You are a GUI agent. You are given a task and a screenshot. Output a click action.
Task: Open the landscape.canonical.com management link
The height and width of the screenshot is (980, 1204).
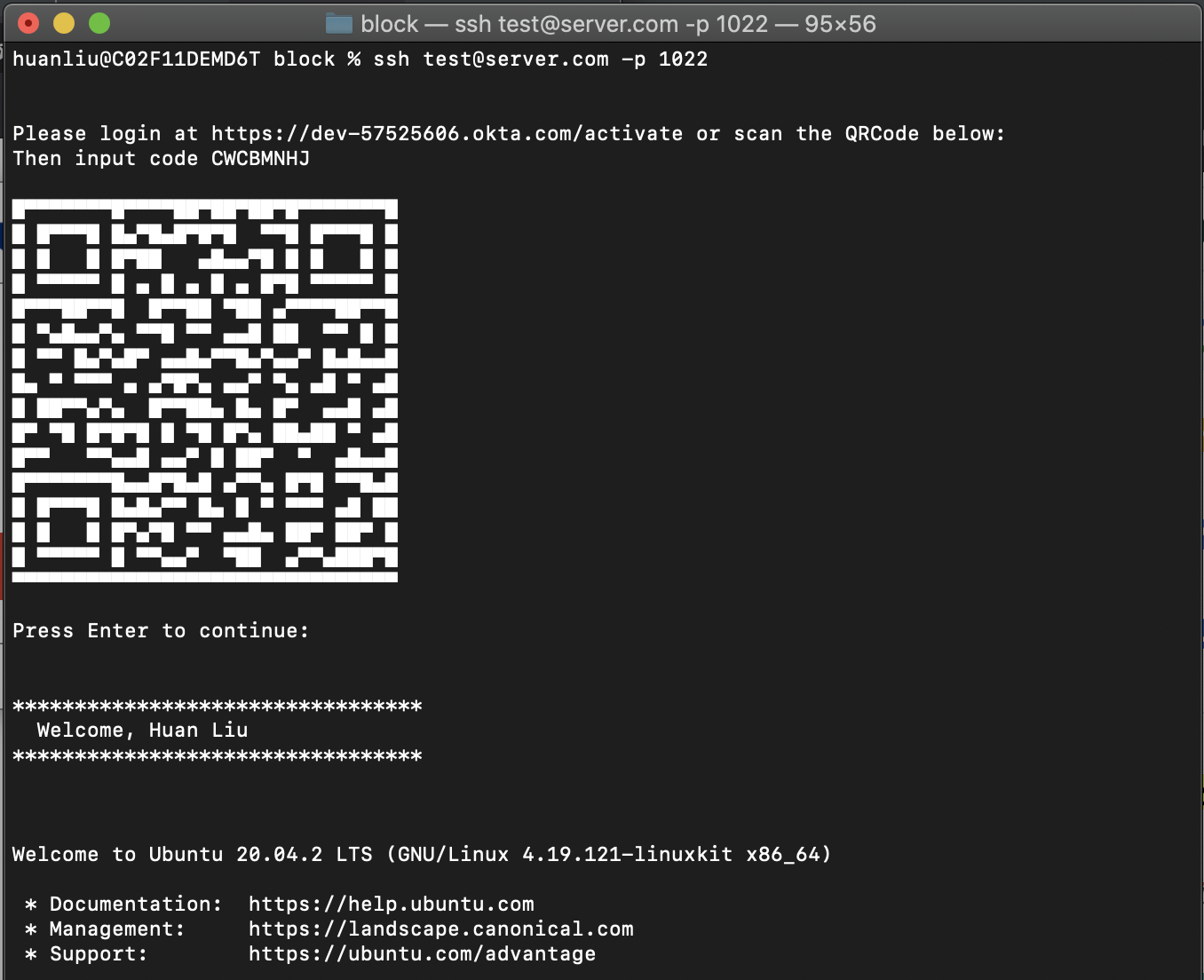440,929
